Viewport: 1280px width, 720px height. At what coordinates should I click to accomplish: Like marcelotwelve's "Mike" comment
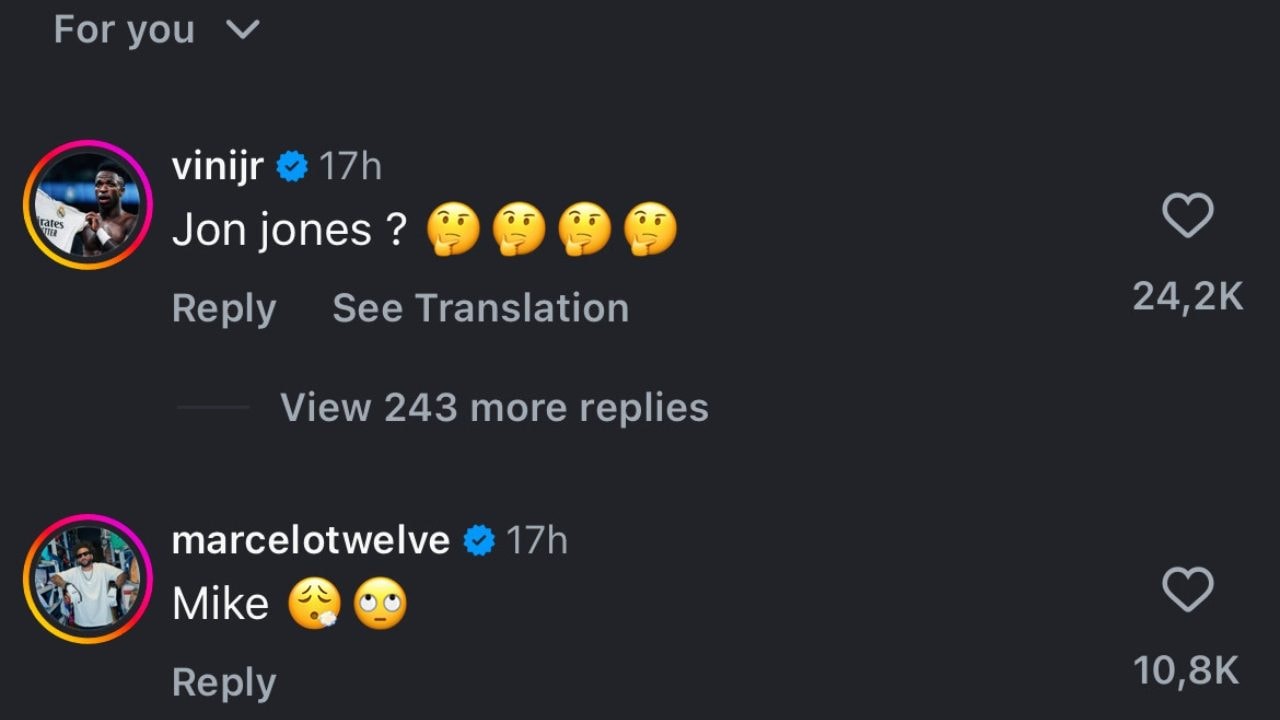pyautogui.click(x=1188, y=589)
